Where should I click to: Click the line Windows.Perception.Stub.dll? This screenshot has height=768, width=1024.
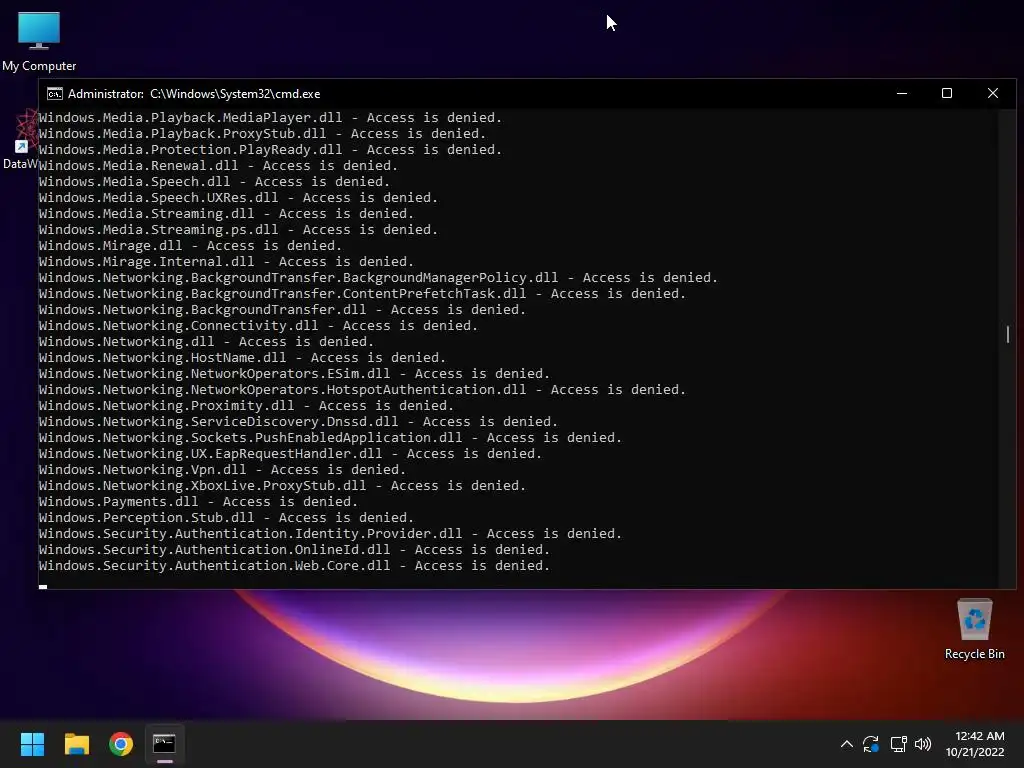pos(226,518)
